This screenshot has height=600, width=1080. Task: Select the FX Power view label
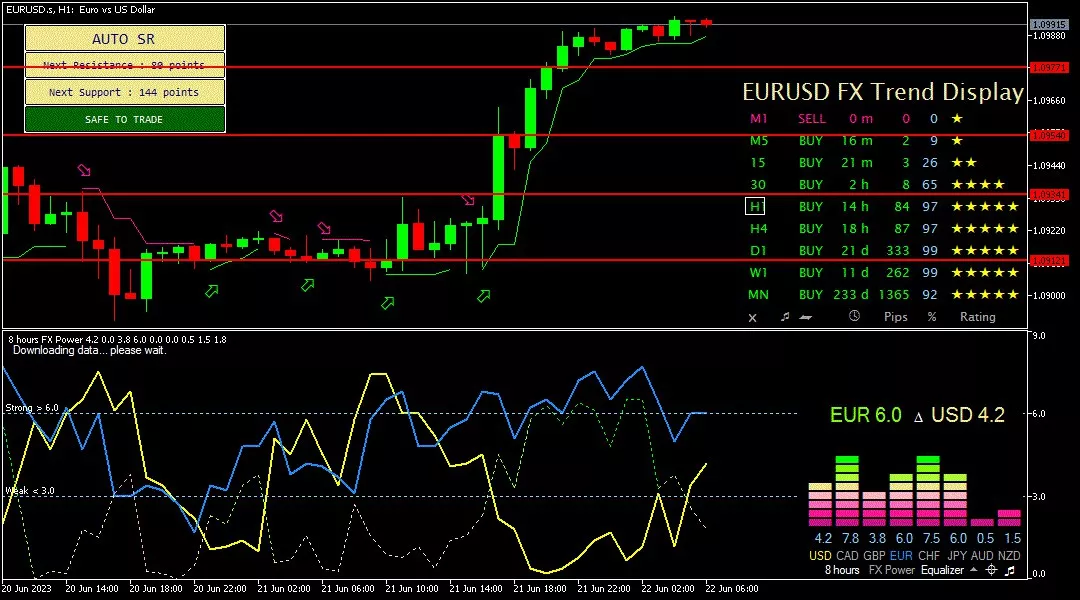coord(892,570)
